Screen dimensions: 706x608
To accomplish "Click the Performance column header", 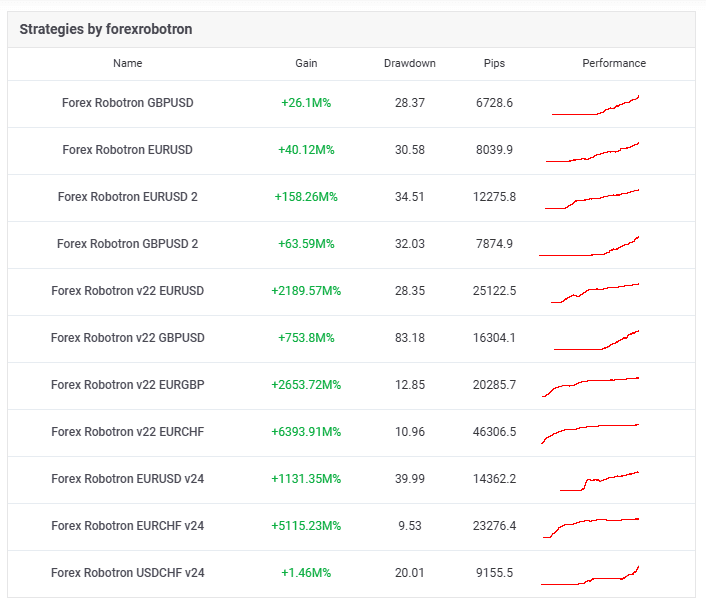I will 614,63.
